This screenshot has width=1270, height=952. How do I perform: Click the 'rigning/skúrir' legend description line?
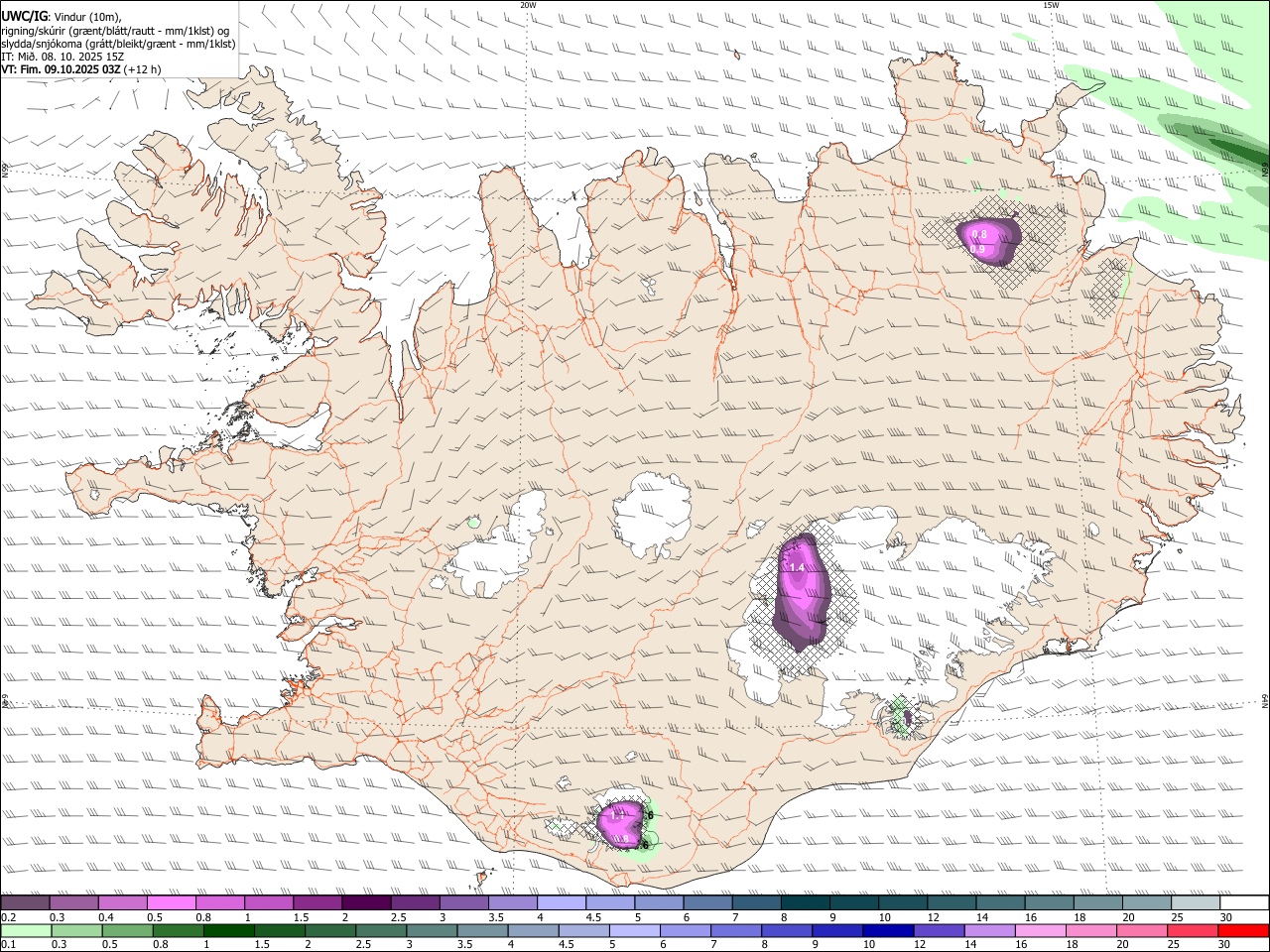tap(116, 30)
